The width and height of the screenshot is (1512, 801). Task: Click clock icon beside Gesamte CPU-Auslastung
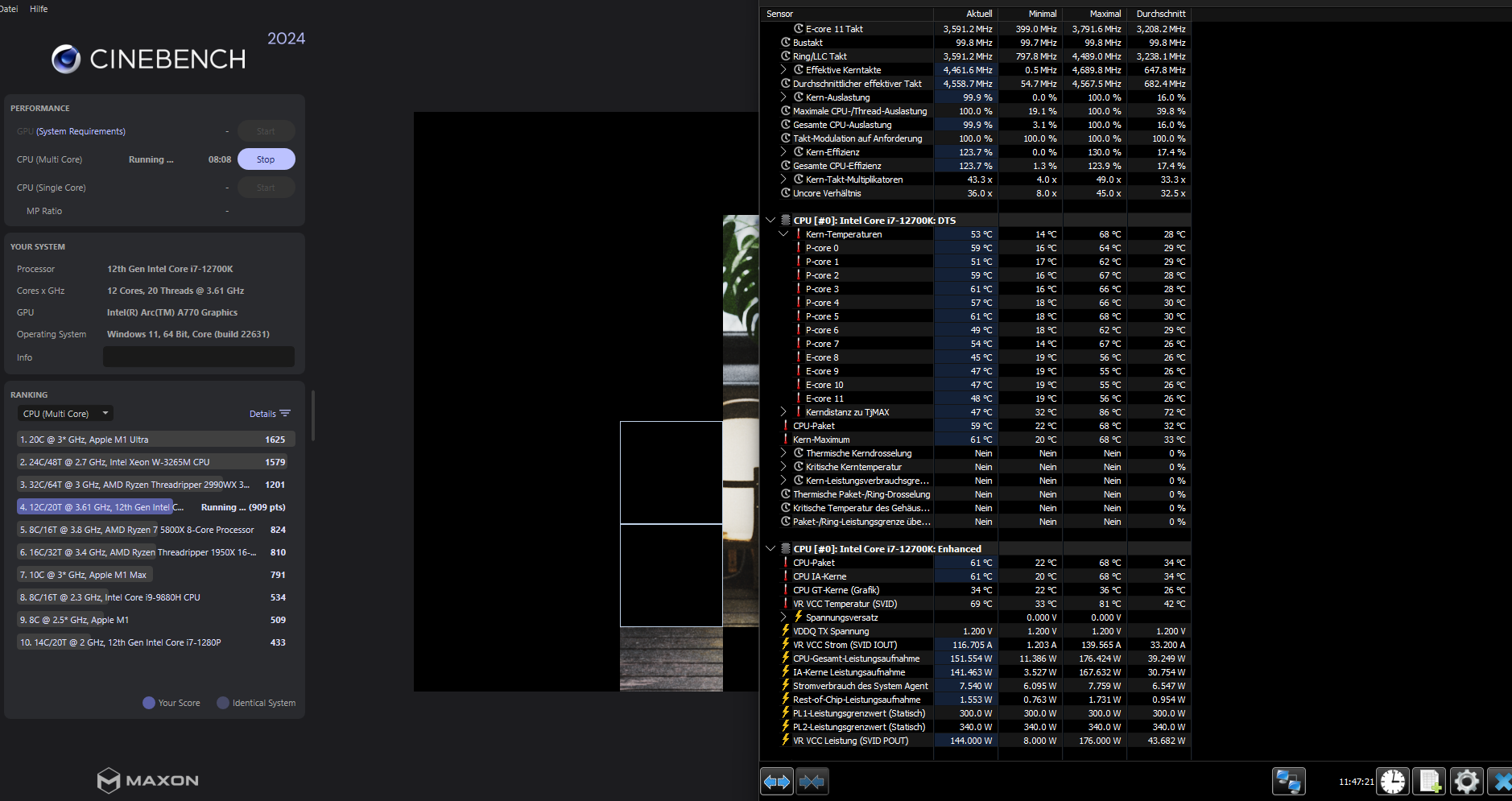786,124
